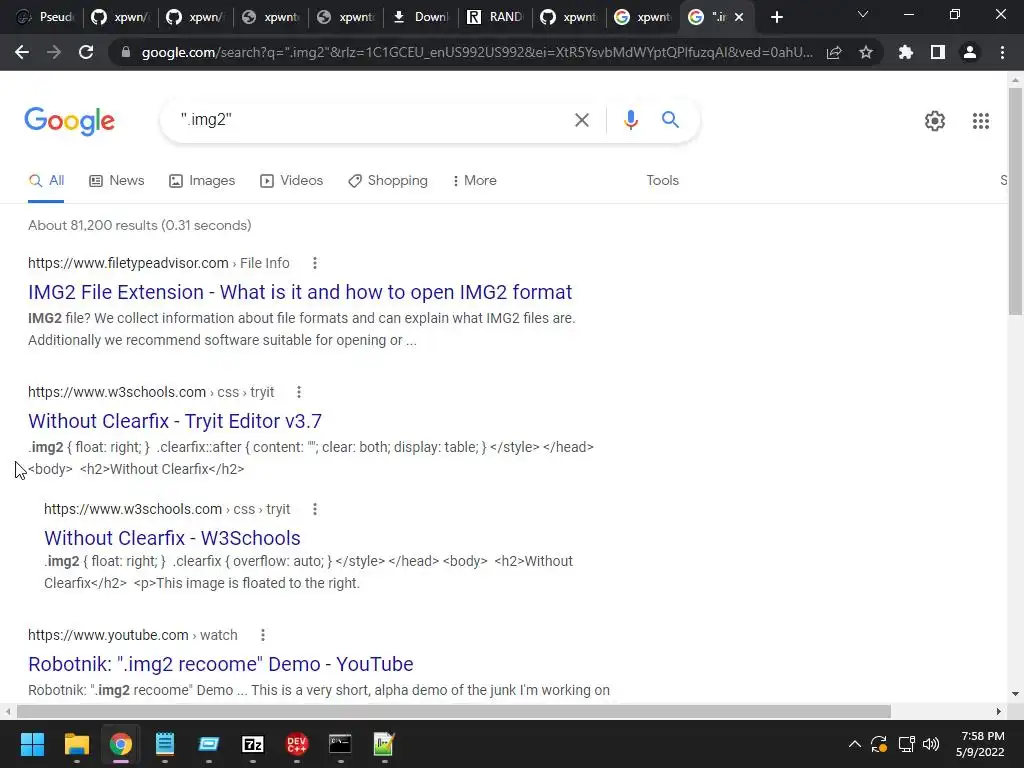This screenshot has height=768, width=1024.
Task: Switch to the Downl browser tab
Action: click(420, 18)
